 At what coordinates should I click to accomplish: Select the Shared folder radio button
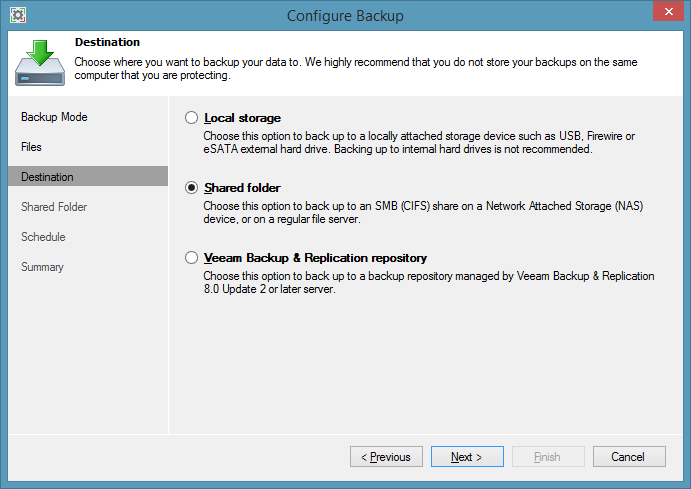(x=192, y=188)
